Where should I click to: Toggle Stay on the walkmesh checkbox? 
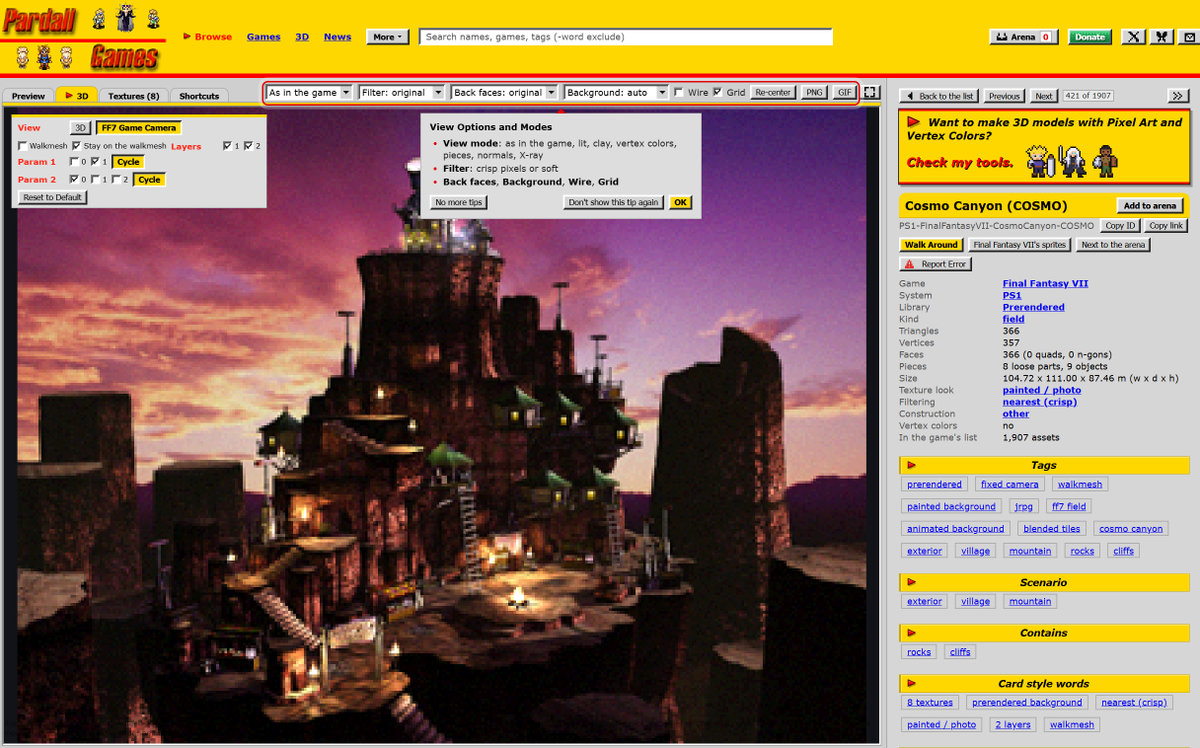[77, 146]
